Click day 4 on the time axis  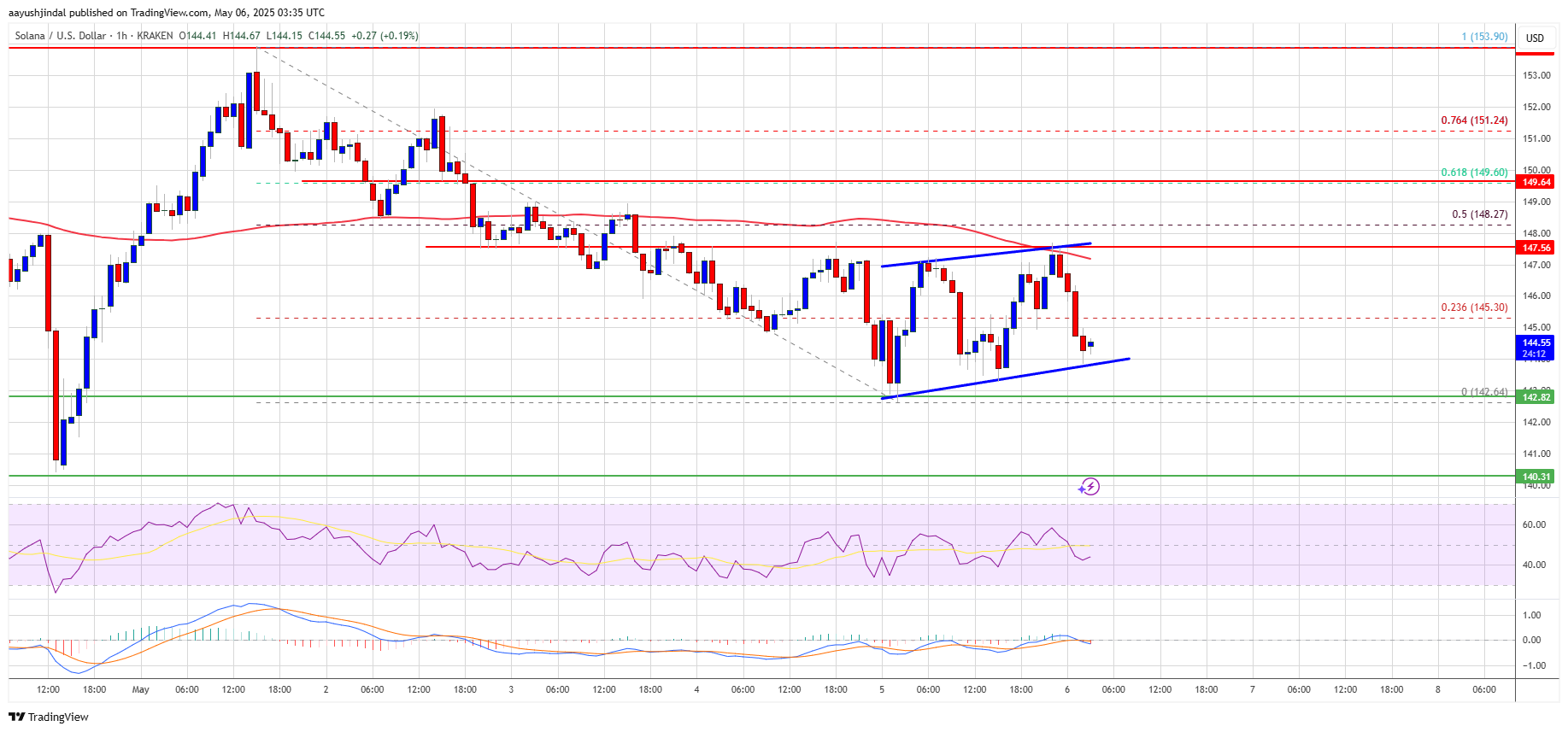[x=696, y=689]
